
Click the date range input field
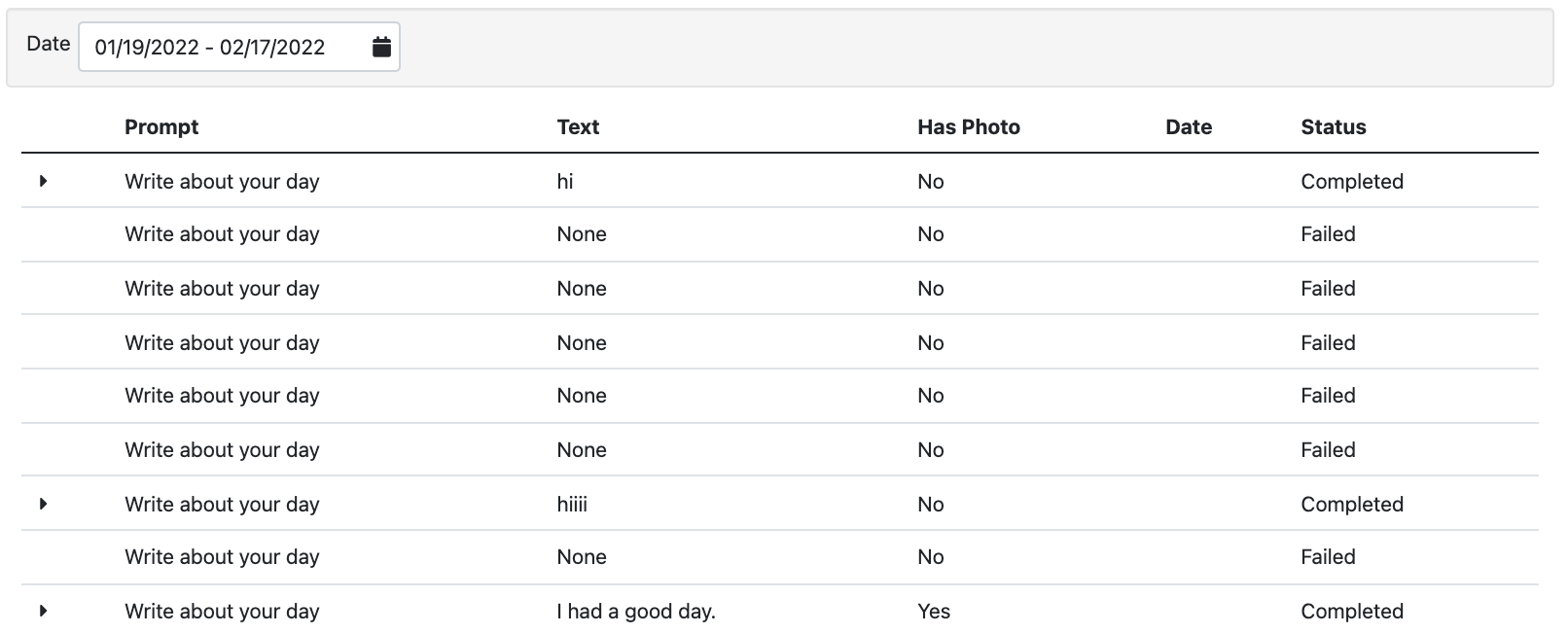[x=239, y=47]
